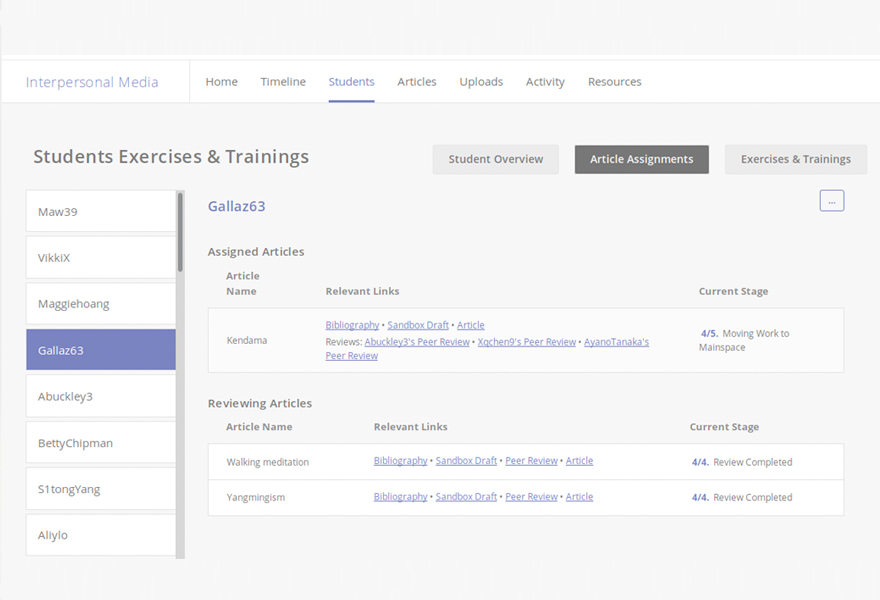Open Xqchen9's Peer Review link
The height and width of the screenshot is (600, 880).
pyautogui.click(x=527, y=342)
